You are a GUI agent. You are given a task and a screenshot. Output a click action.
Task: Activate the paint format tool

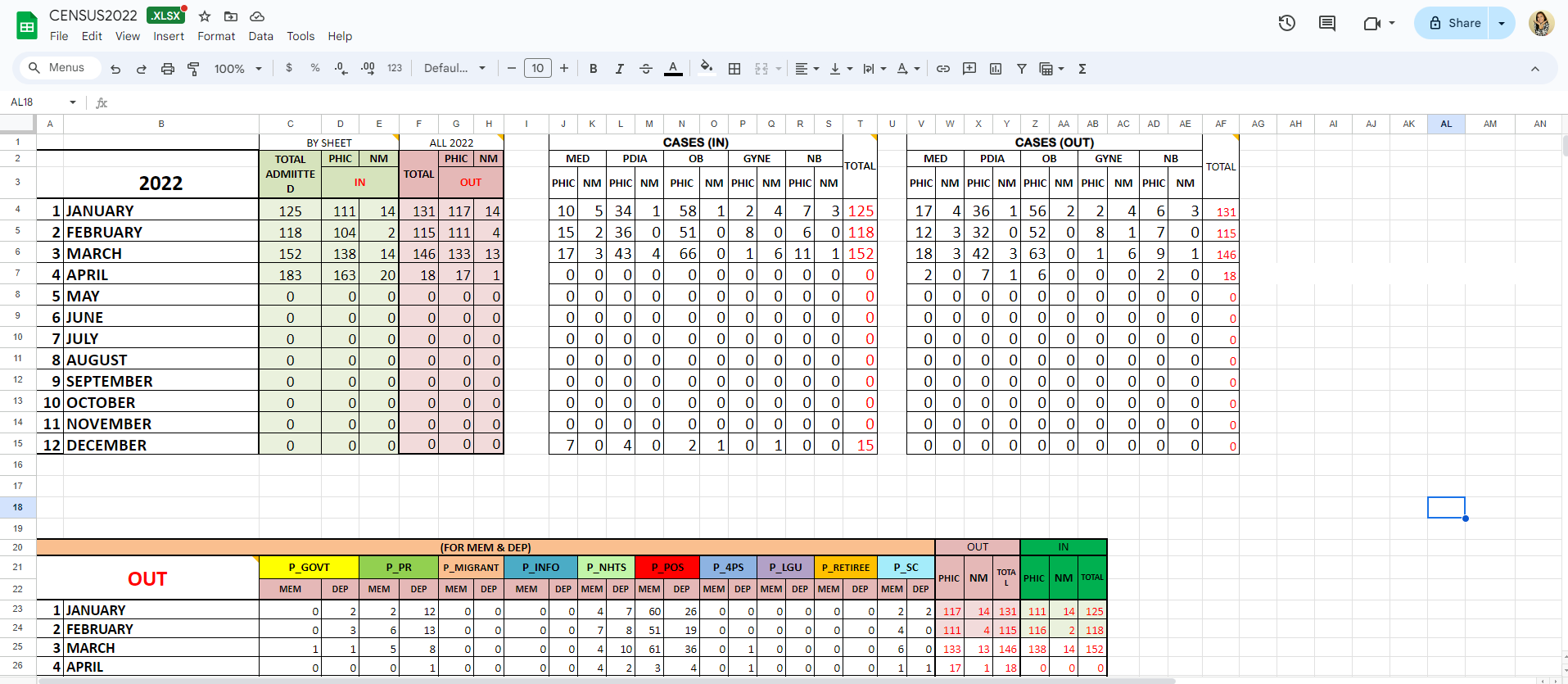[x=194, y=69]
